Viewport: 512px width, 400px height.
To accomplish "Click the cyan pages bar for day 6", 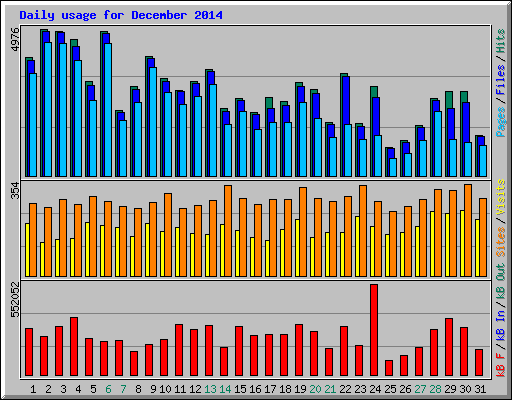I will click(x=108, y=110).
